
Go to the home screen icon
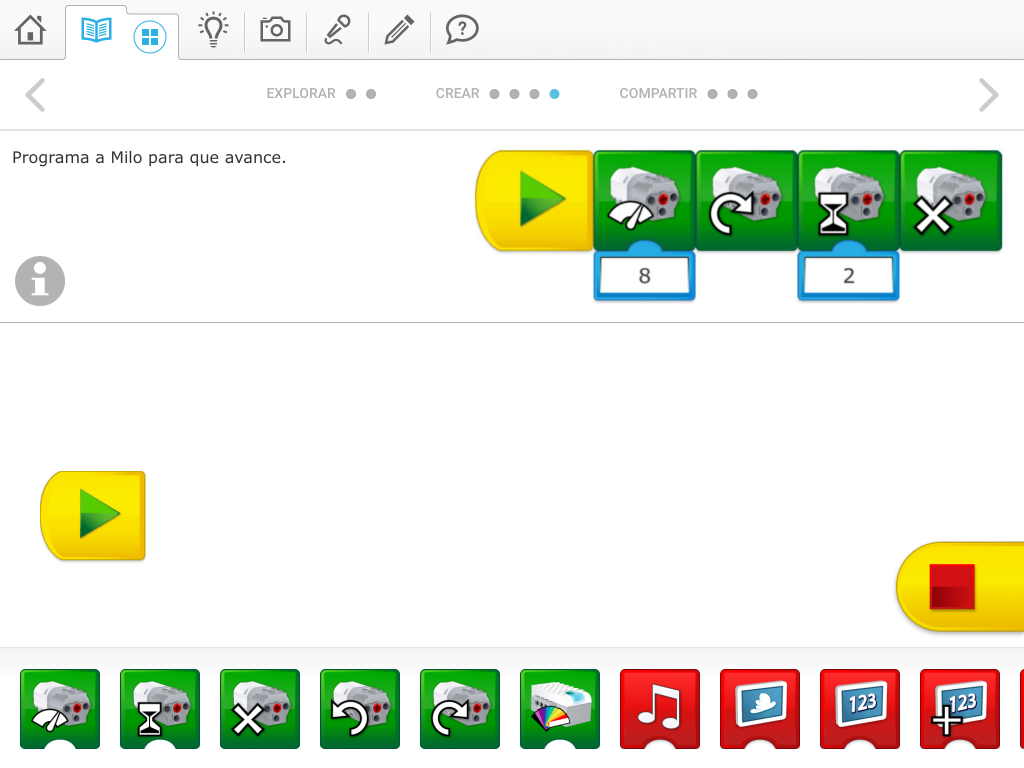pos(31,31)
